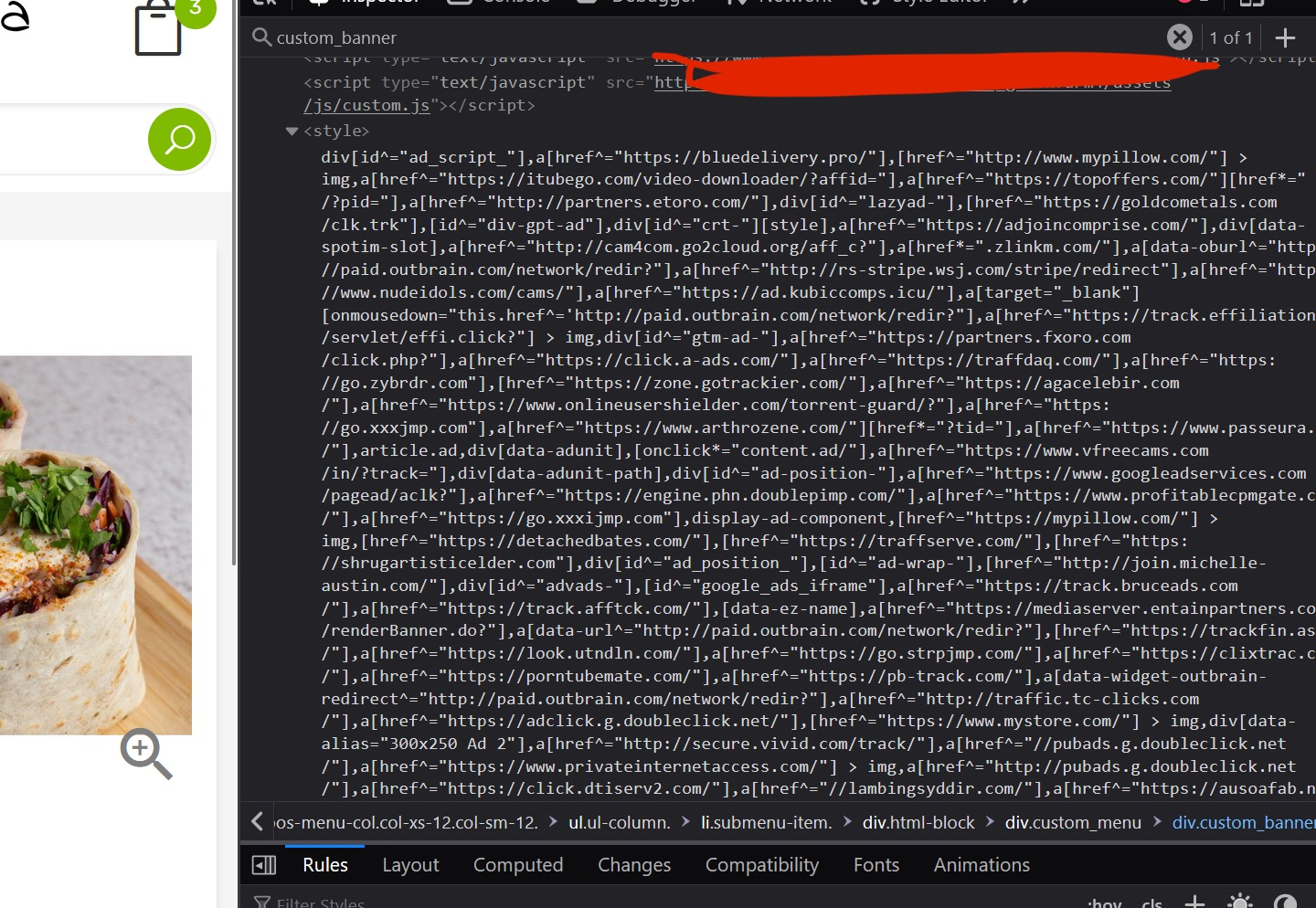Select the div.custom_menu breadcrumb
The image size is (1316, 908).
1073,823
